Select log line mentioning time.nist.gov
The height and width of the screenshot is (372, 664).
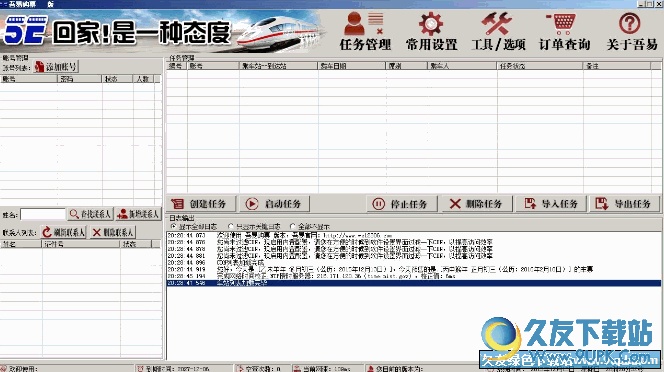tap(414, 276)
